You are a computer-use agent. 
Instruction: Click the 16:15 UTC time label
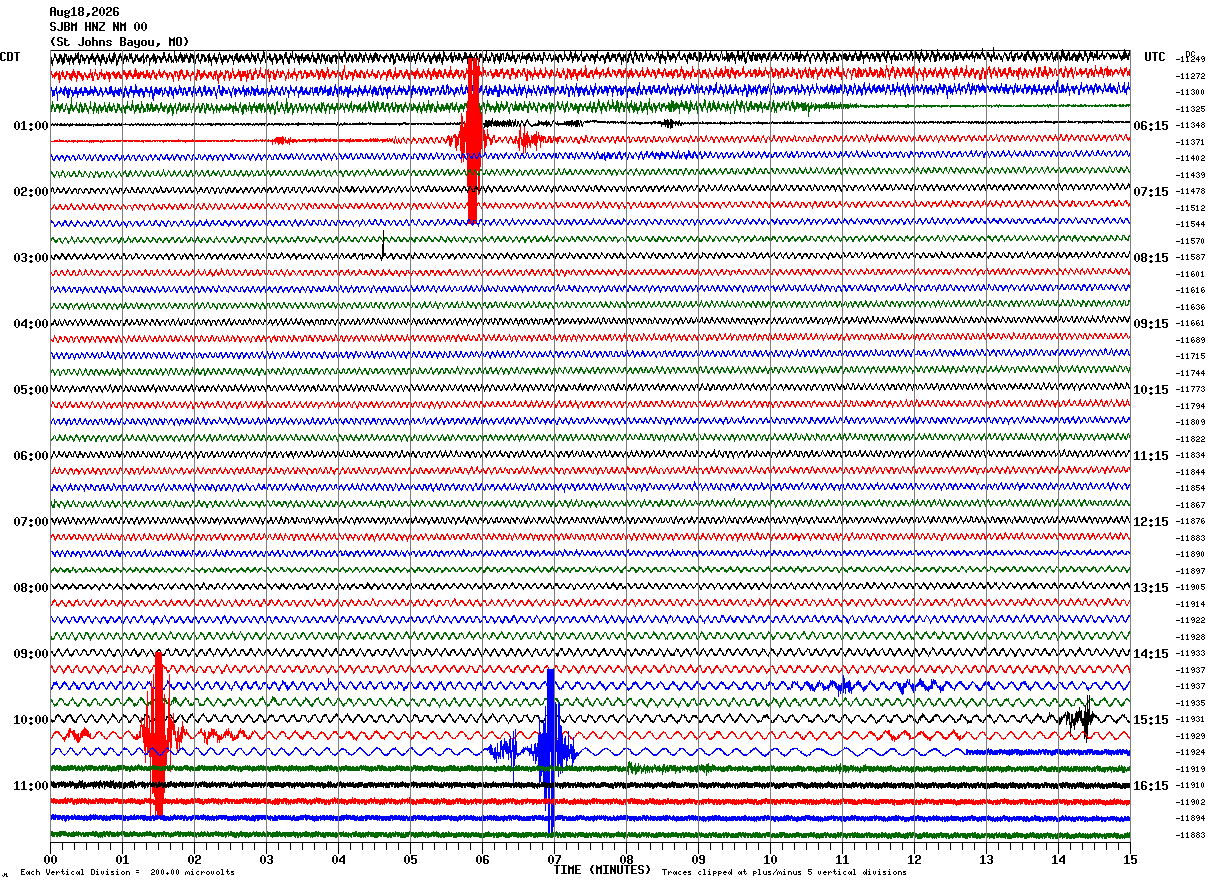click(1150, 786)
